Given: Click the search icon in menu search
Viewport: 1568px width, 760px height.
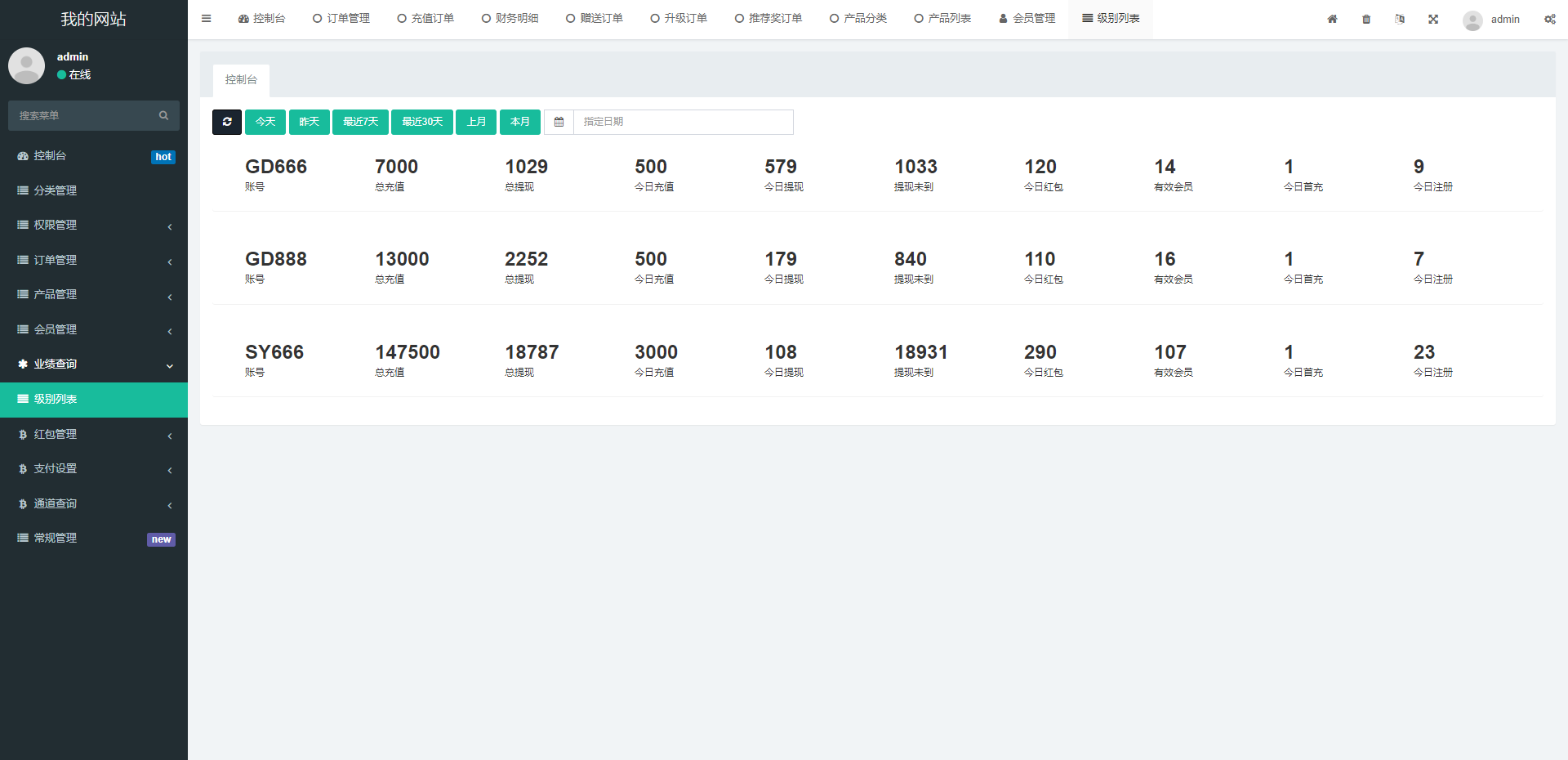Looking at the screenshot, I should (163, 116).
